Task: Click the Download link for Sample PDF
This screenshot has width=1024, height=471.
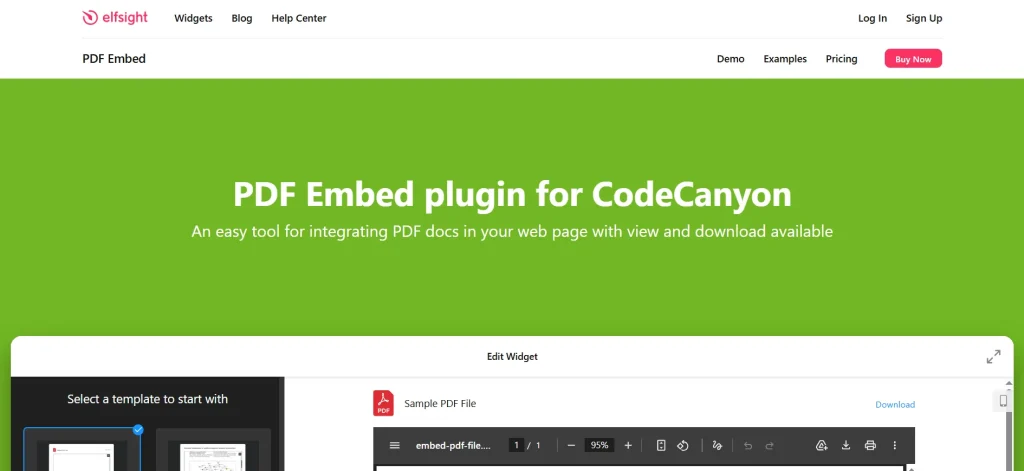Action: pos(895,404)
